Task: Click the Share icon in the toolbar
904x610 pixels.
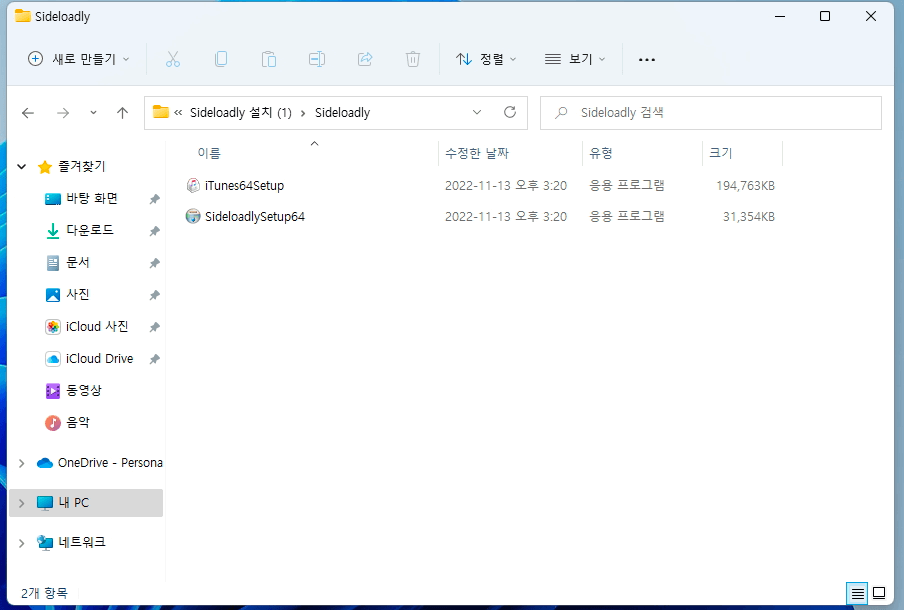Action: point(365,59)
